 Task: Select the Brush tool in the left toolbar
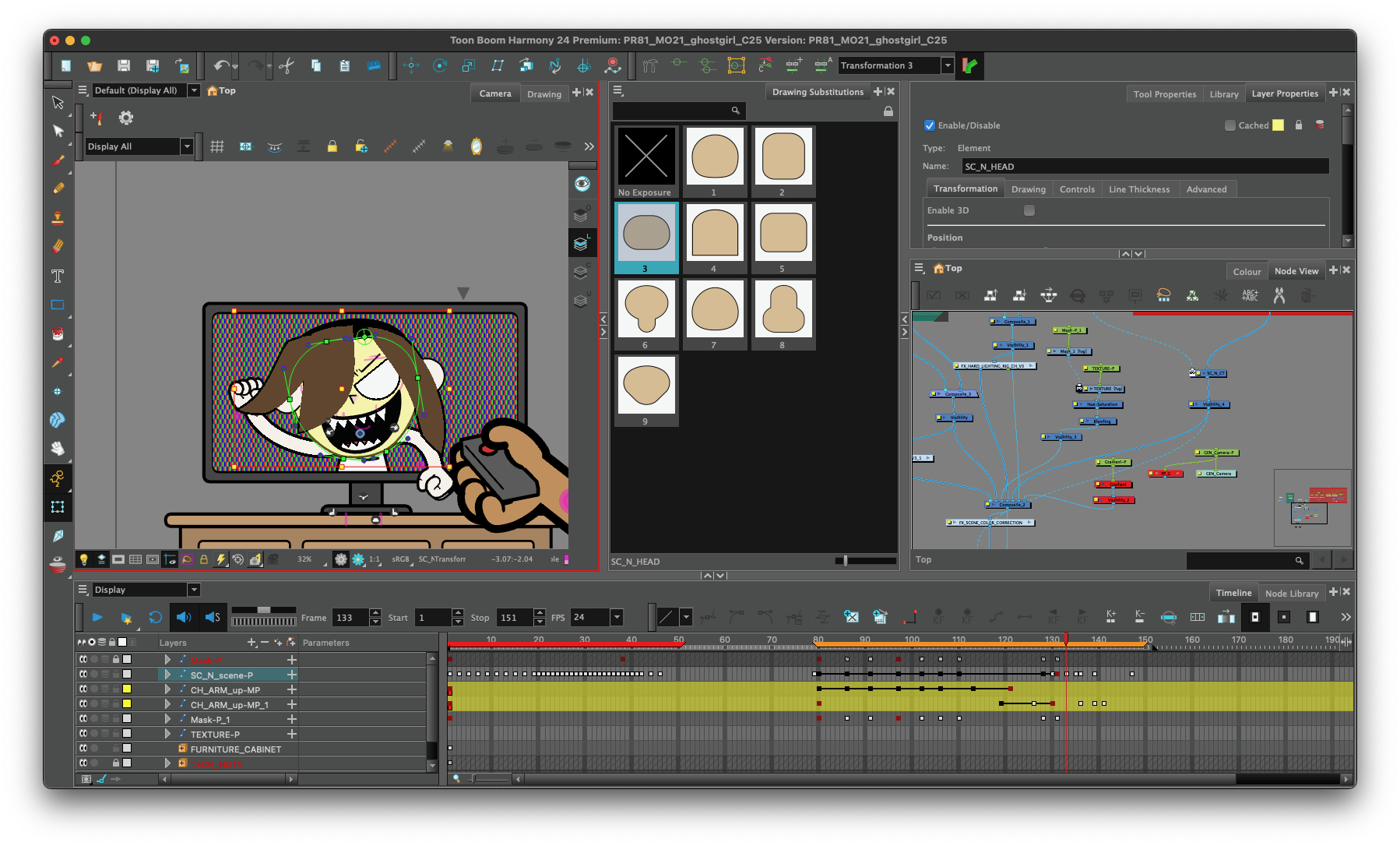pos(58,160)
